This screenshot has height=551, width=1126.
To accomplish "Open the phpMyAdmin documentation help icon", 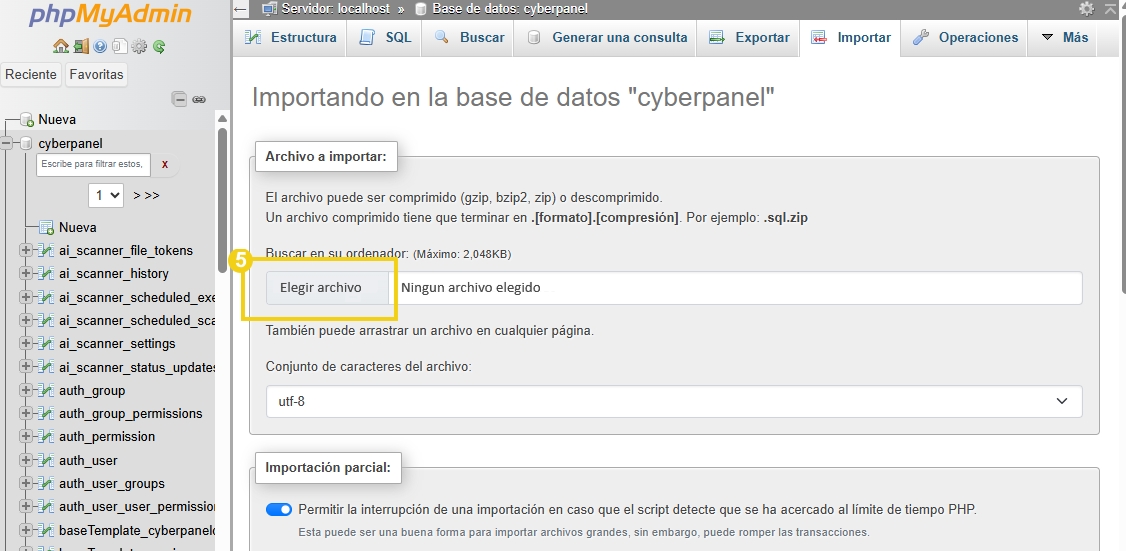I will tap(101, 47).
